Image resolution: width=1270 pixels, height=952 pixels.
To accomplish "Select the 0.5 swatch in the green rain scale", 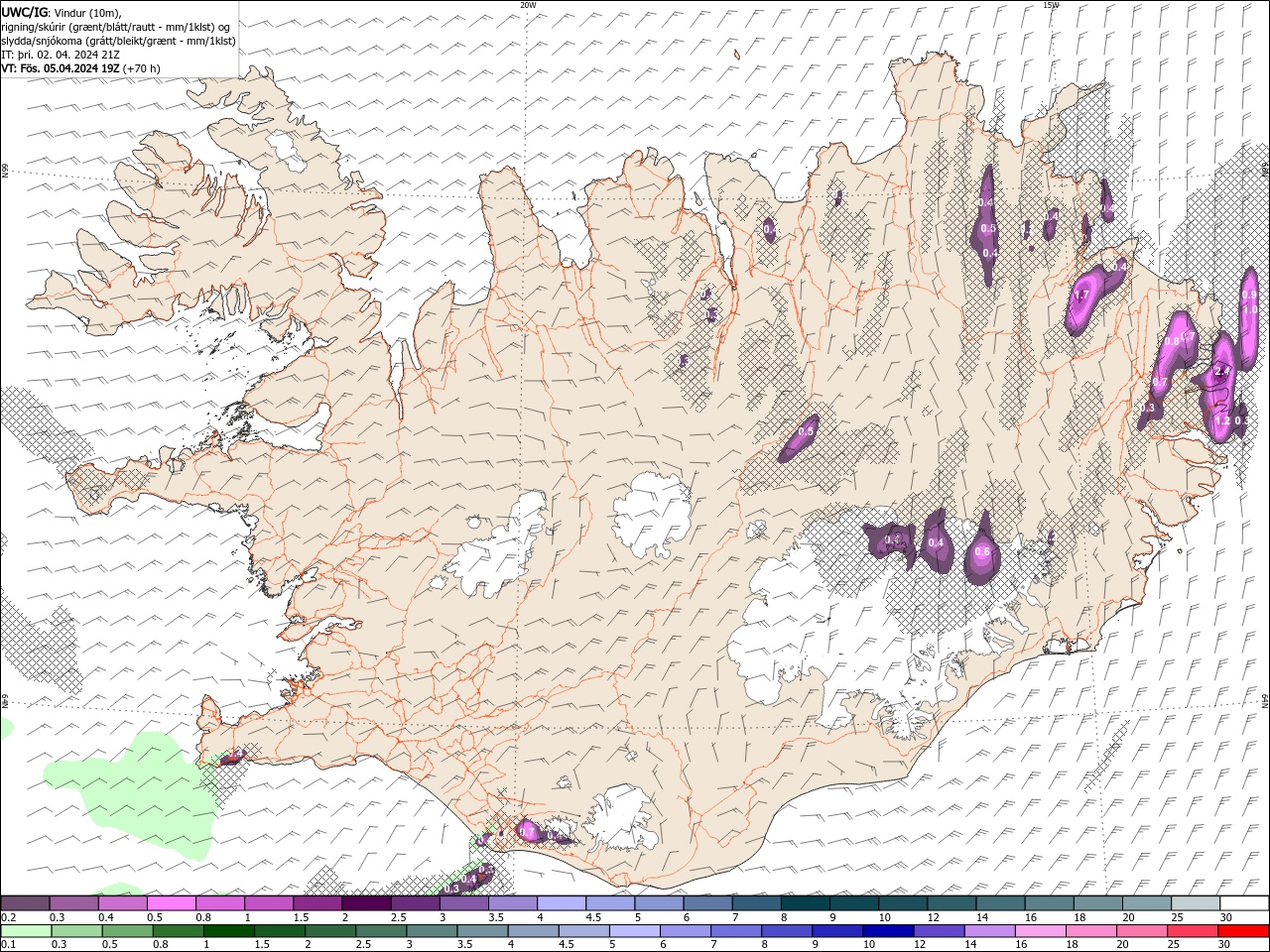I will (x=128, y=930).
